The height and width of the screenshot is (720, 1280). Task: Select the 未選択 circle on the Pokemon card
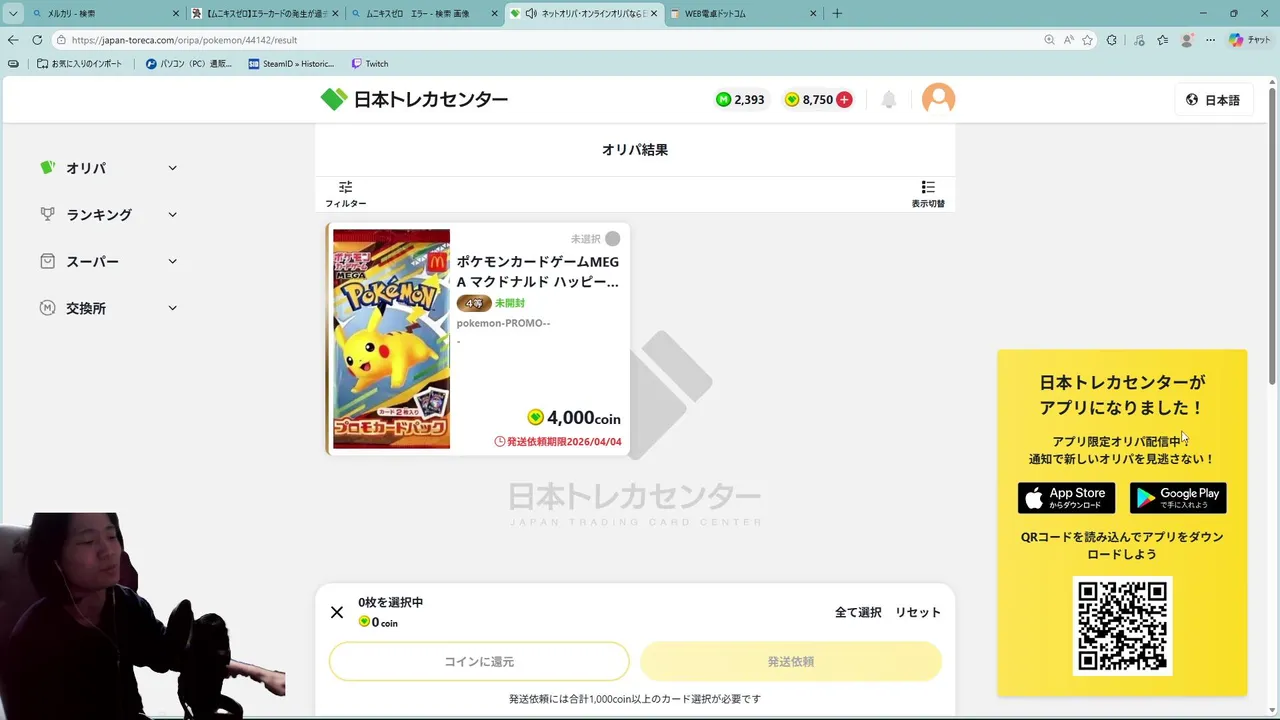point(612,239)
